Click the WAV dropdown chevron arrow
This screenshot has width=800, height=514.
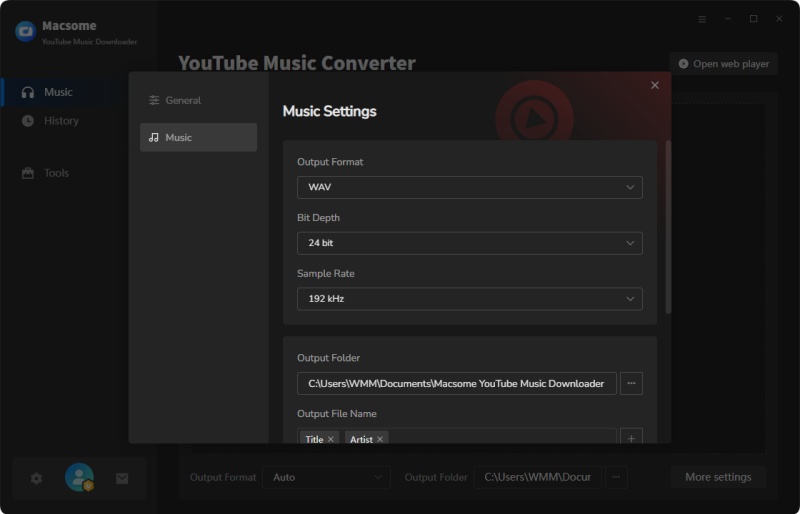pyautogui.click(x=630, y=187)
